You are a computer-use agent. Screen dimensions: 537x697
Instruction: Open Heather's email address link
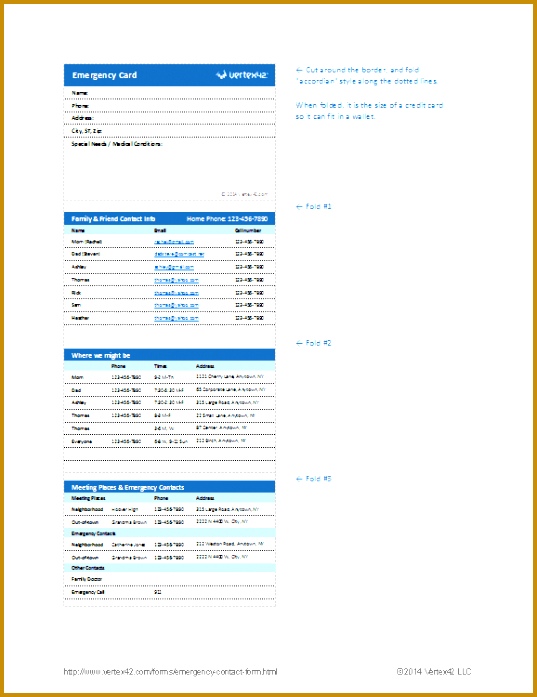[x=176, y=318]
